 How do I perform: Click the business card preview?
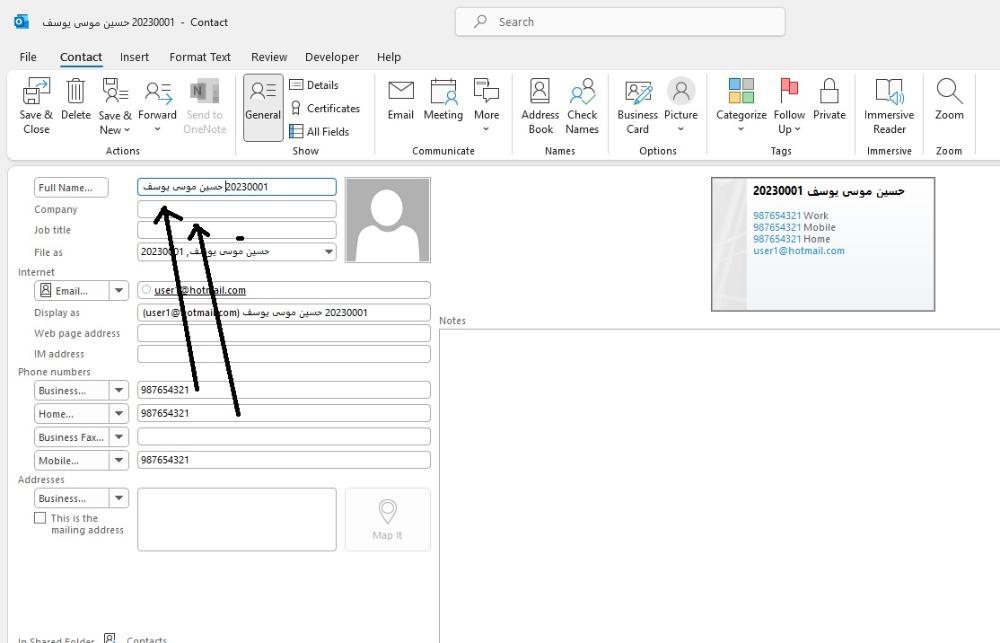[x=823, y=244]
